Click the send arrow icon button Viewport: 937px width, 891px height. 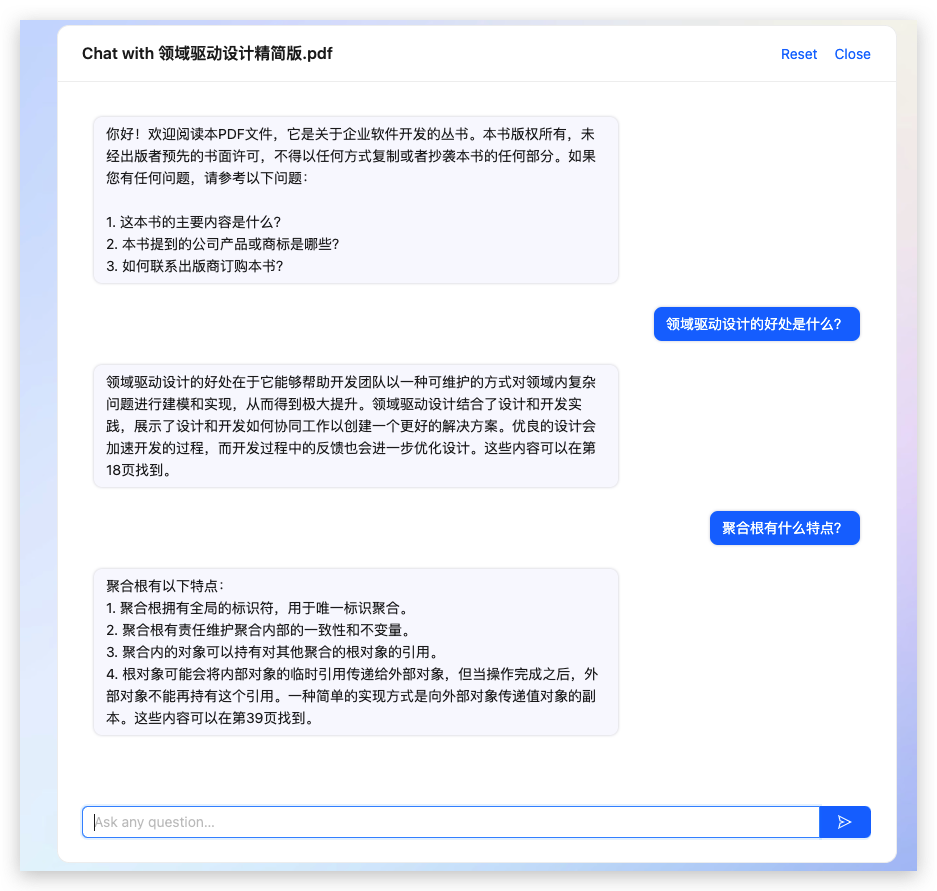[x=844, y=822]
